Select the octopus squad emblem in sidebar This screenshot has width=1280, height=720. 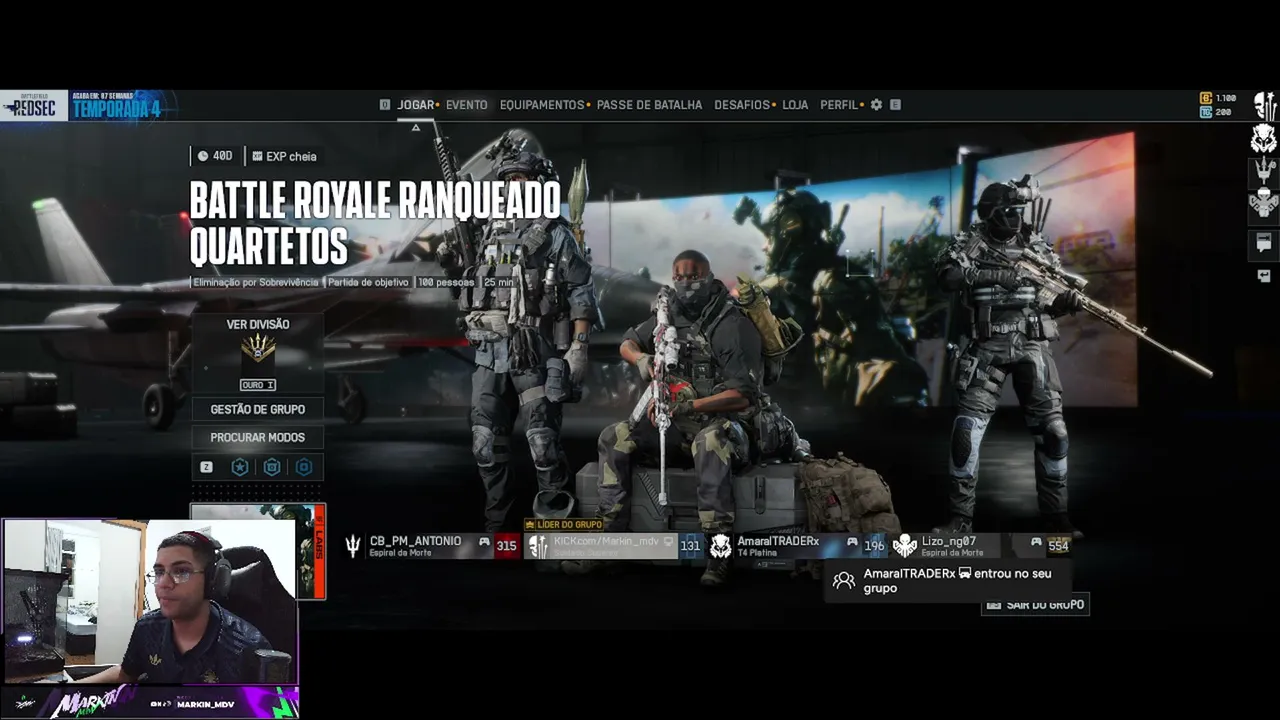(1264, 204)
